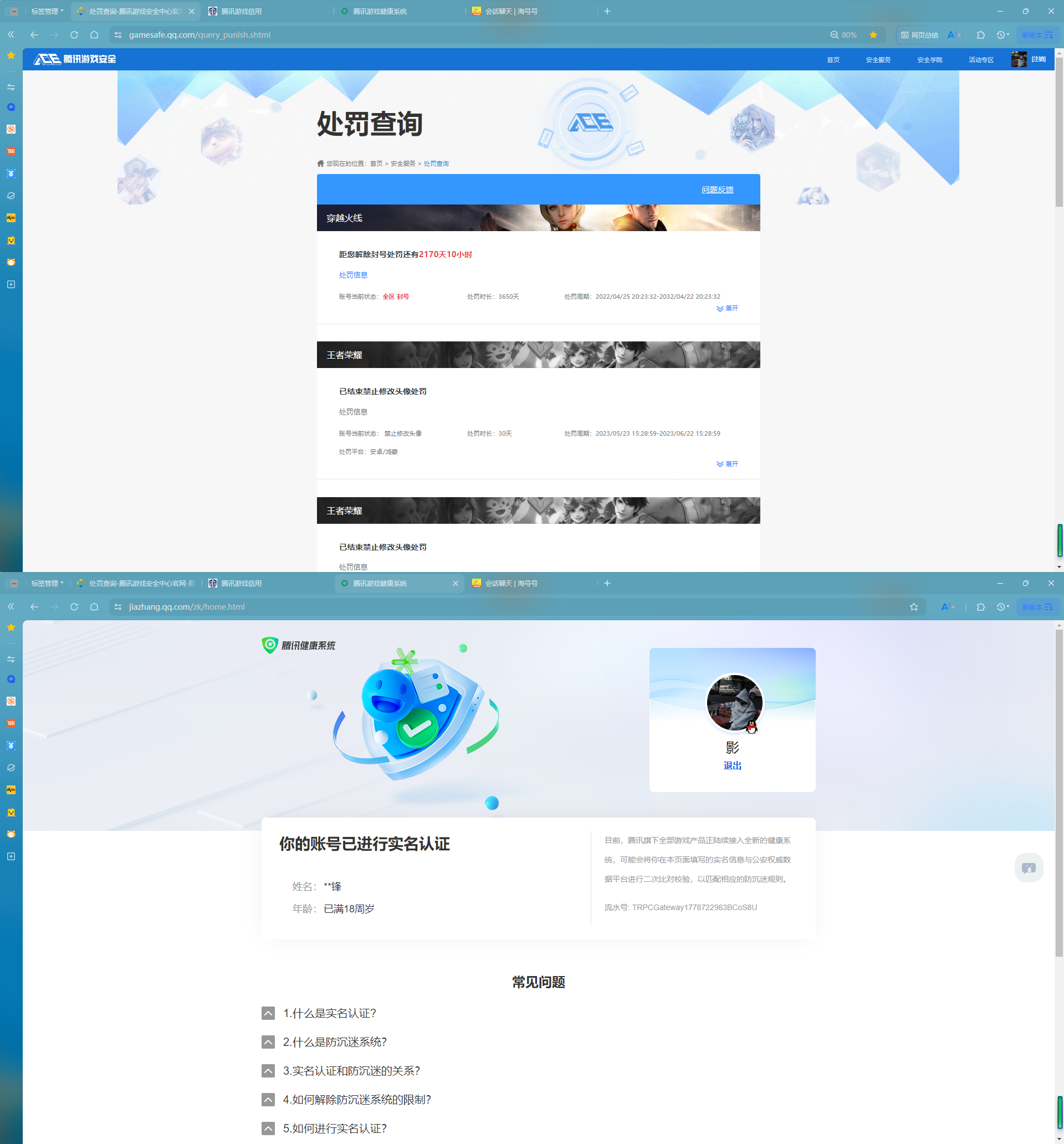Click the 80% zoom indicator in address bar
The image size is (1064, 1144).
843,34
